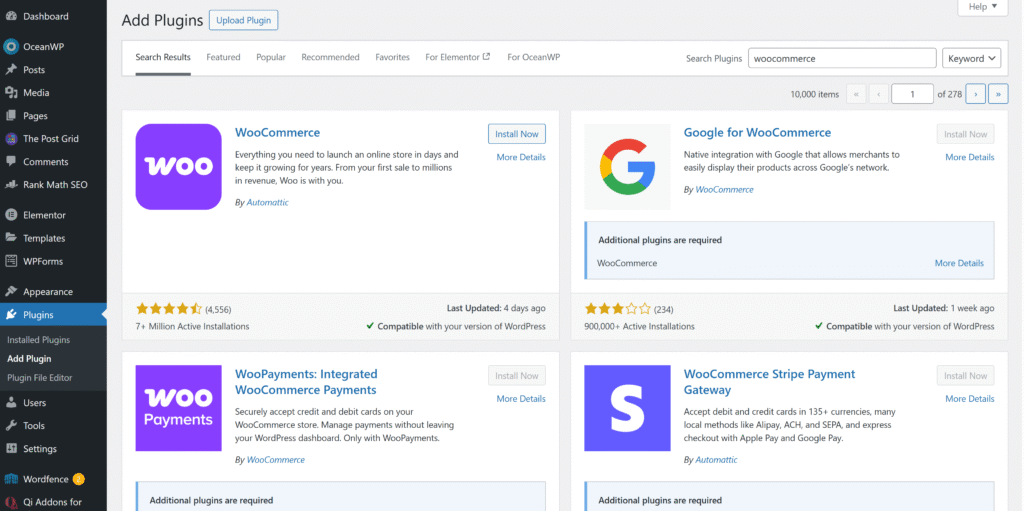This screenshot has height=511, width=1024.
Task: Click the Qi Addons icon
Action: [x=11, y=503]
